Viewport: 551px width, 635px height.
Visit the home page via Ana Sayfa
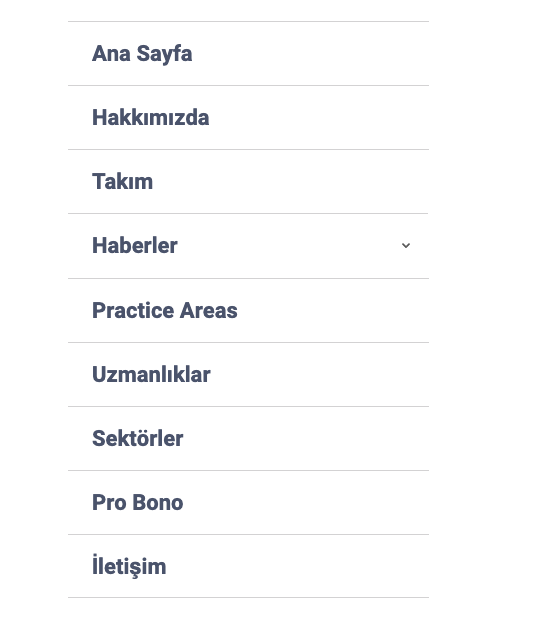click(142, 54)
